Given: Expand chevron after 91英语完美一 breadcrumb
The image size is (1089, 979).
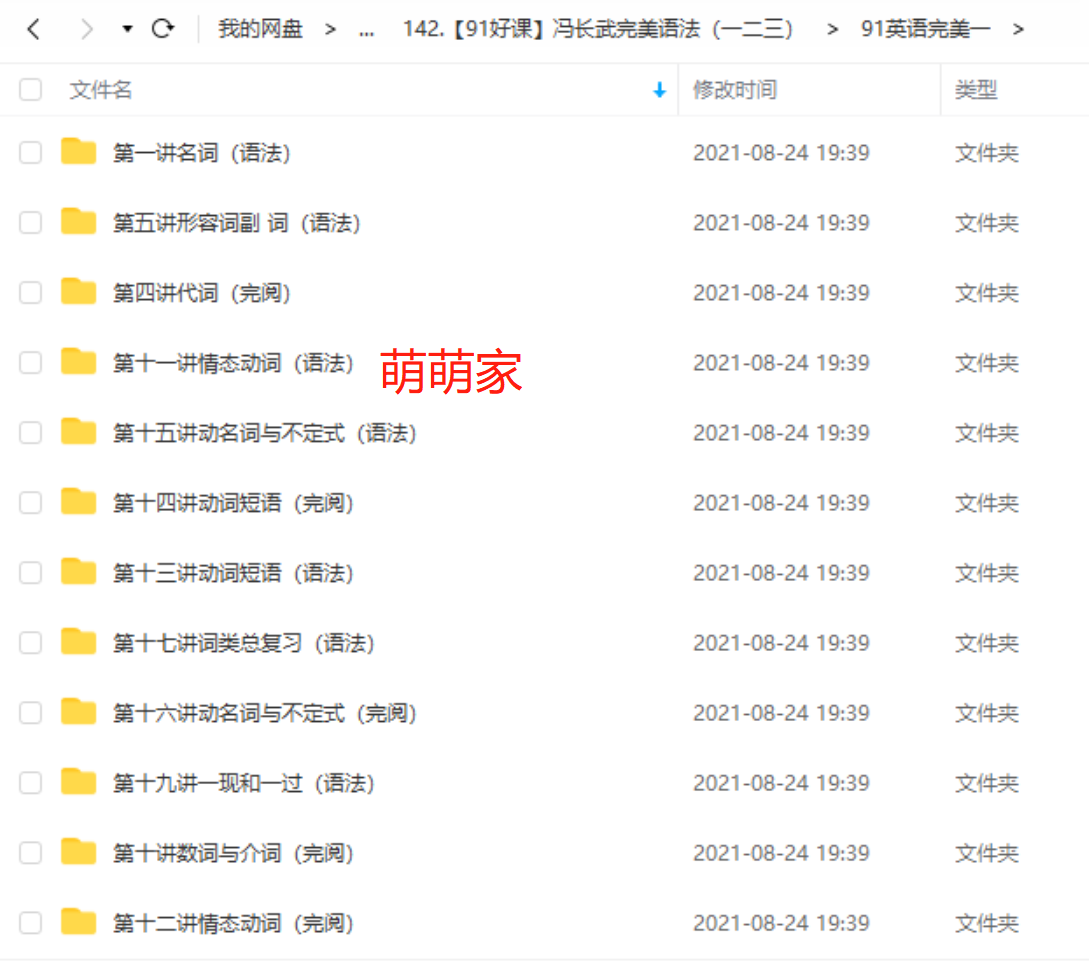Looking at the screenshot, I should tap(1018, 29).
